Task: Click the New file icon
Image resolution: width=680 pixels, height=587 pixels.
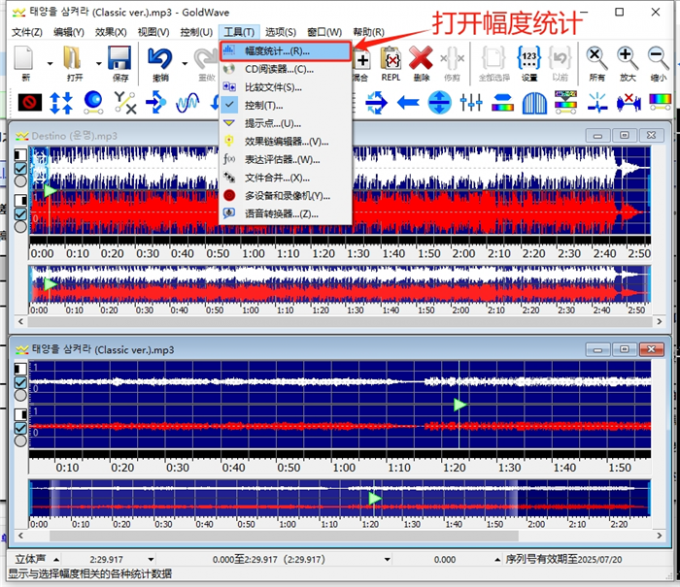Action: (x=23, y=58)
